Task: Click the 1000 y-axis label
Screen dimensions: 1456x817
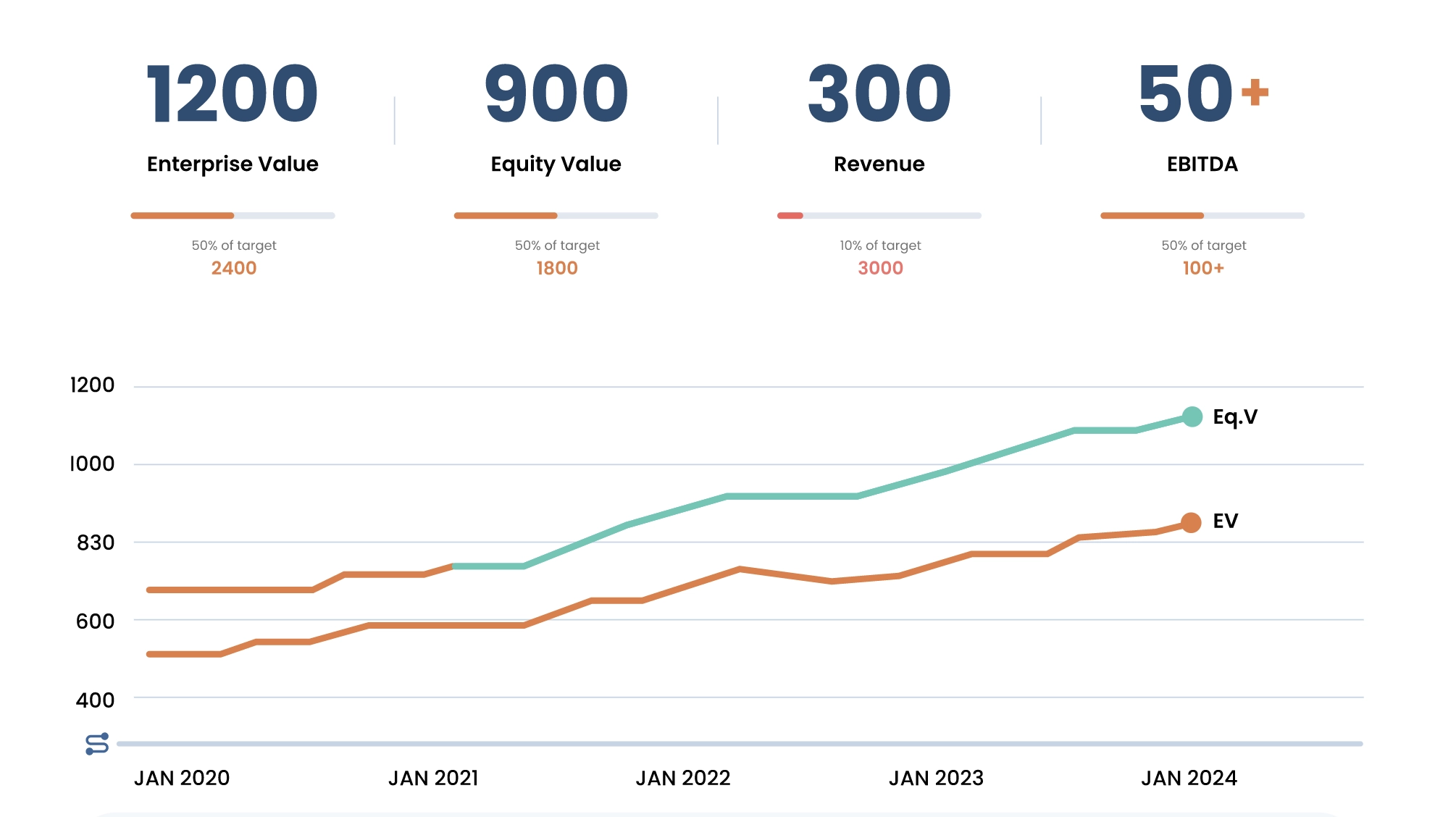Action: (92, 464)
